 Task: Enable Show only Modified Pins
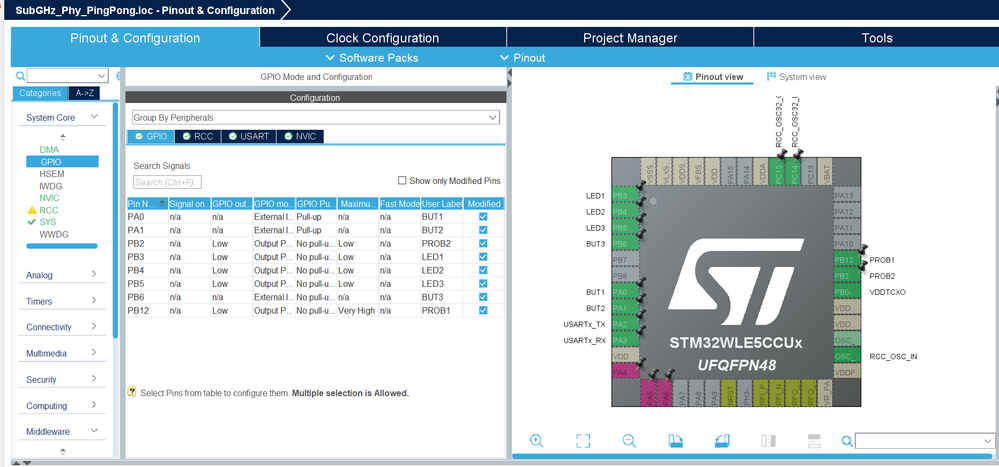[x=402, y=181]
